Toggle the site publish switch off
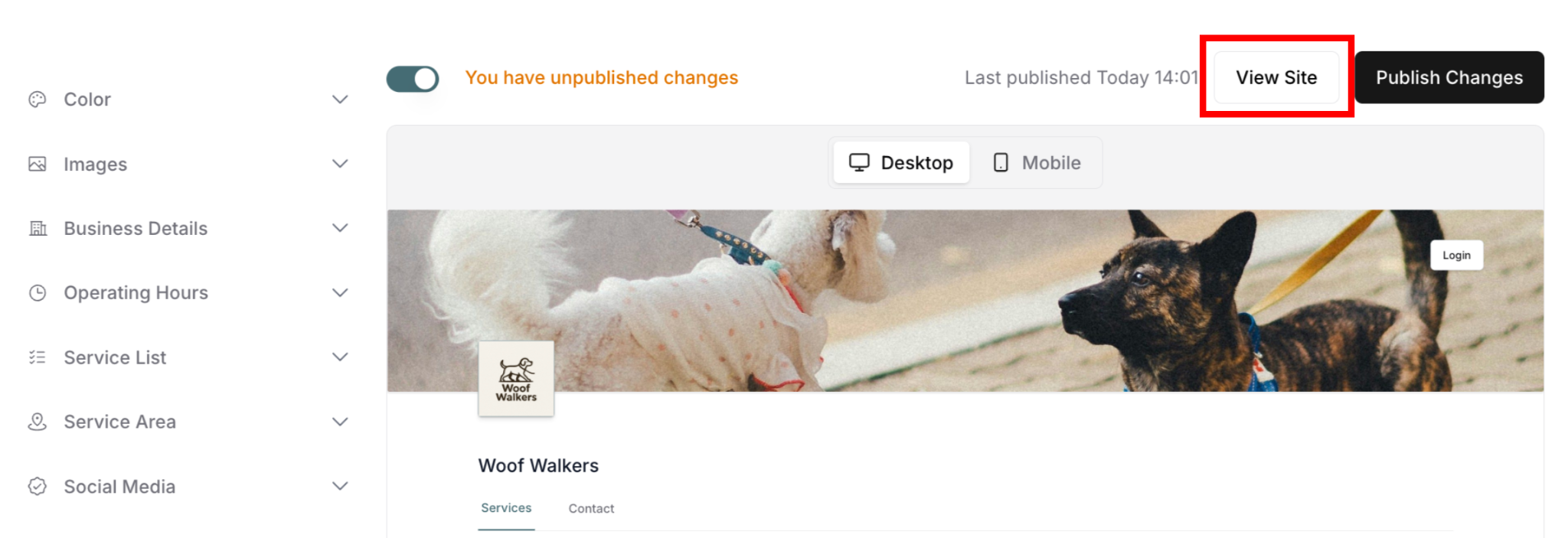 pyautogui.click(x=413, y=78)
